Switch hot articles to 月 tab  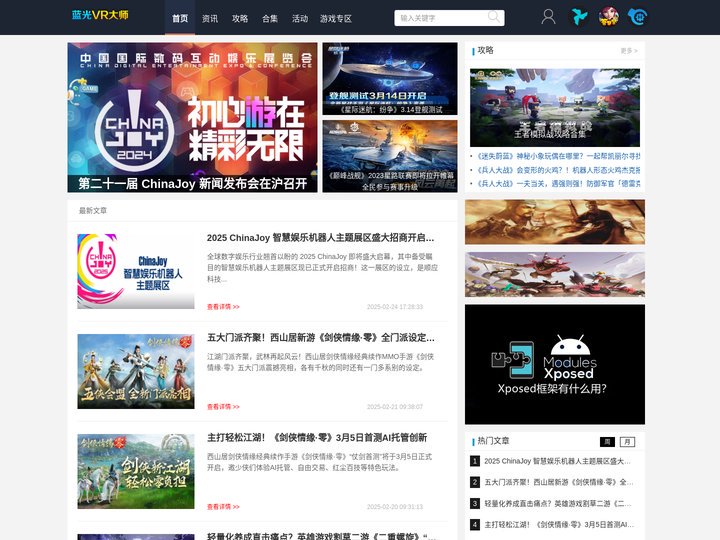pyautogui.click(x=627, y=442)
